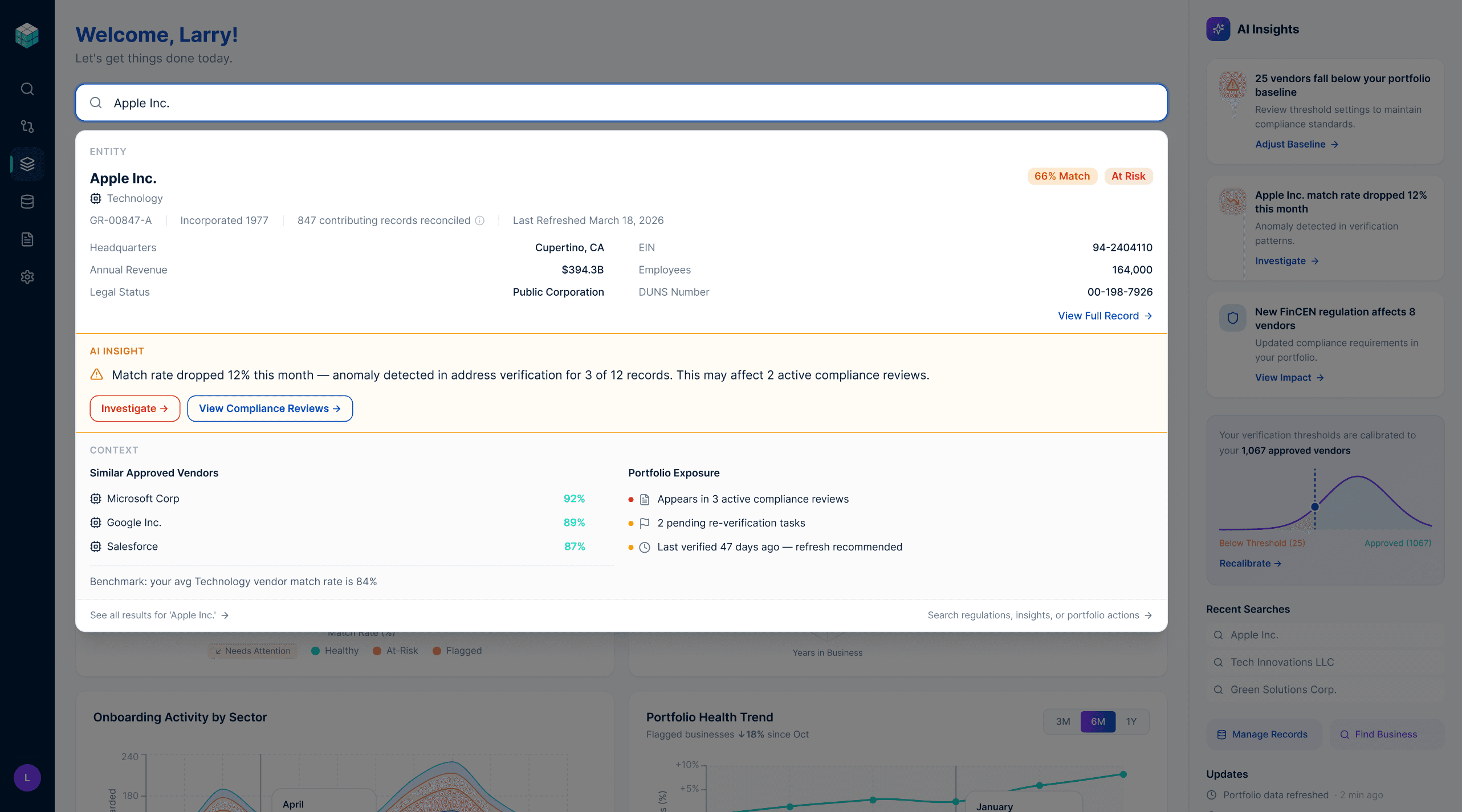
Task: Open the search icon in left sidebar
Action: 27,89
